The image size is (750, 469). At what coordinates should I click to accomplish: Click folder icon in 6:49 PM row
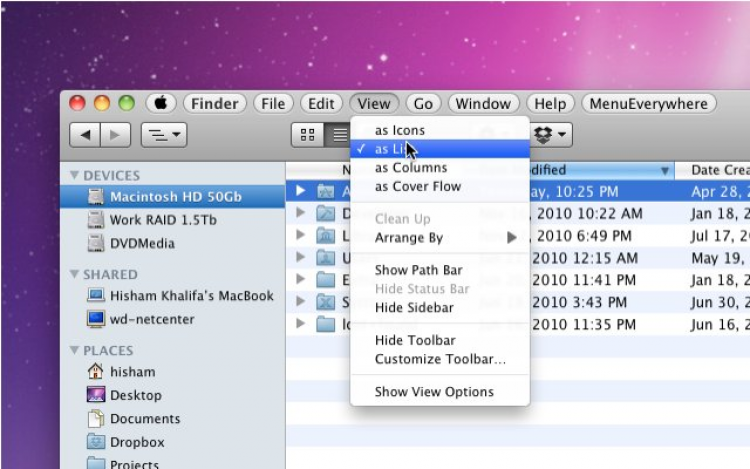[x=326, y=235]
